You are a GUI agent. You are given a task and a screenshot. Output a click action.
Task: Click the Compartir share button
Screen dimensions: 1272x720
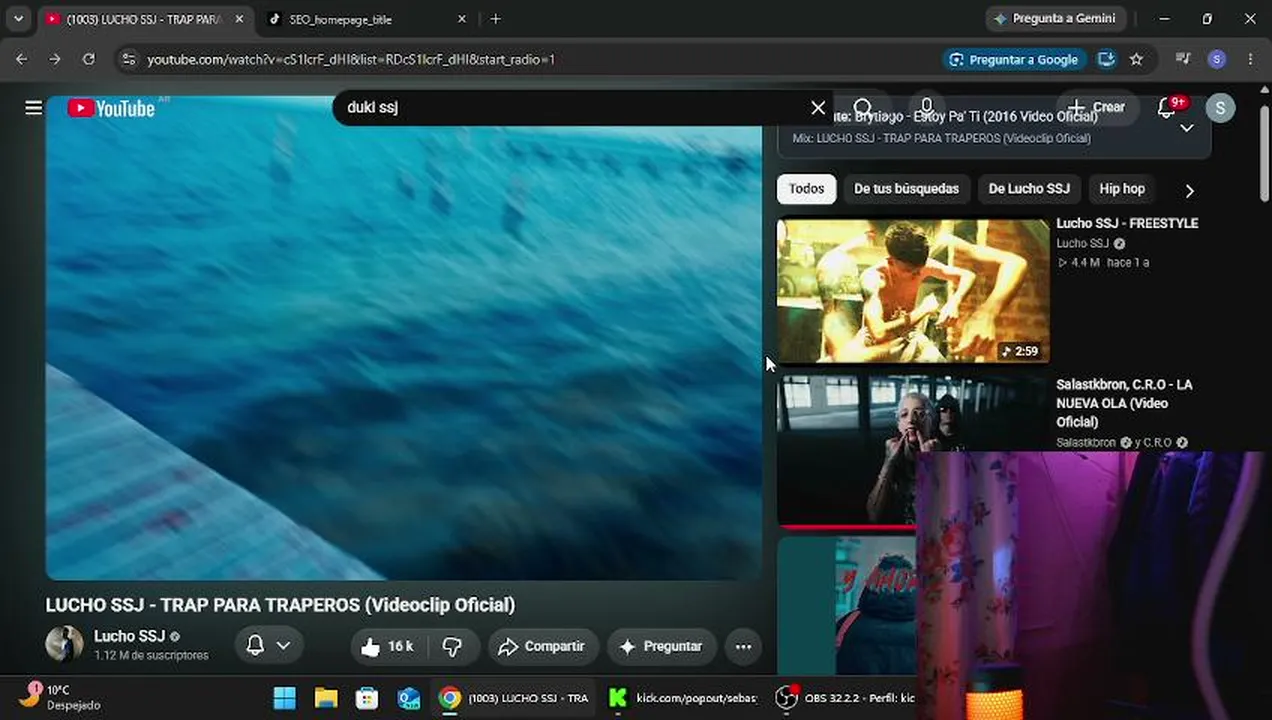coord(543,647)
